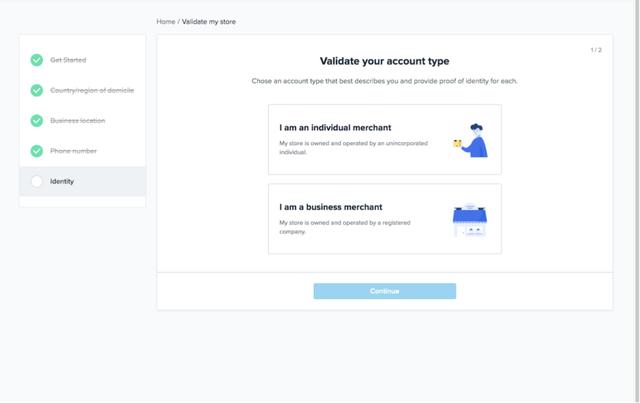Click the 'Validate your account type' heading
The width and height of the screenshot is (640, 403).
[384, 61]
